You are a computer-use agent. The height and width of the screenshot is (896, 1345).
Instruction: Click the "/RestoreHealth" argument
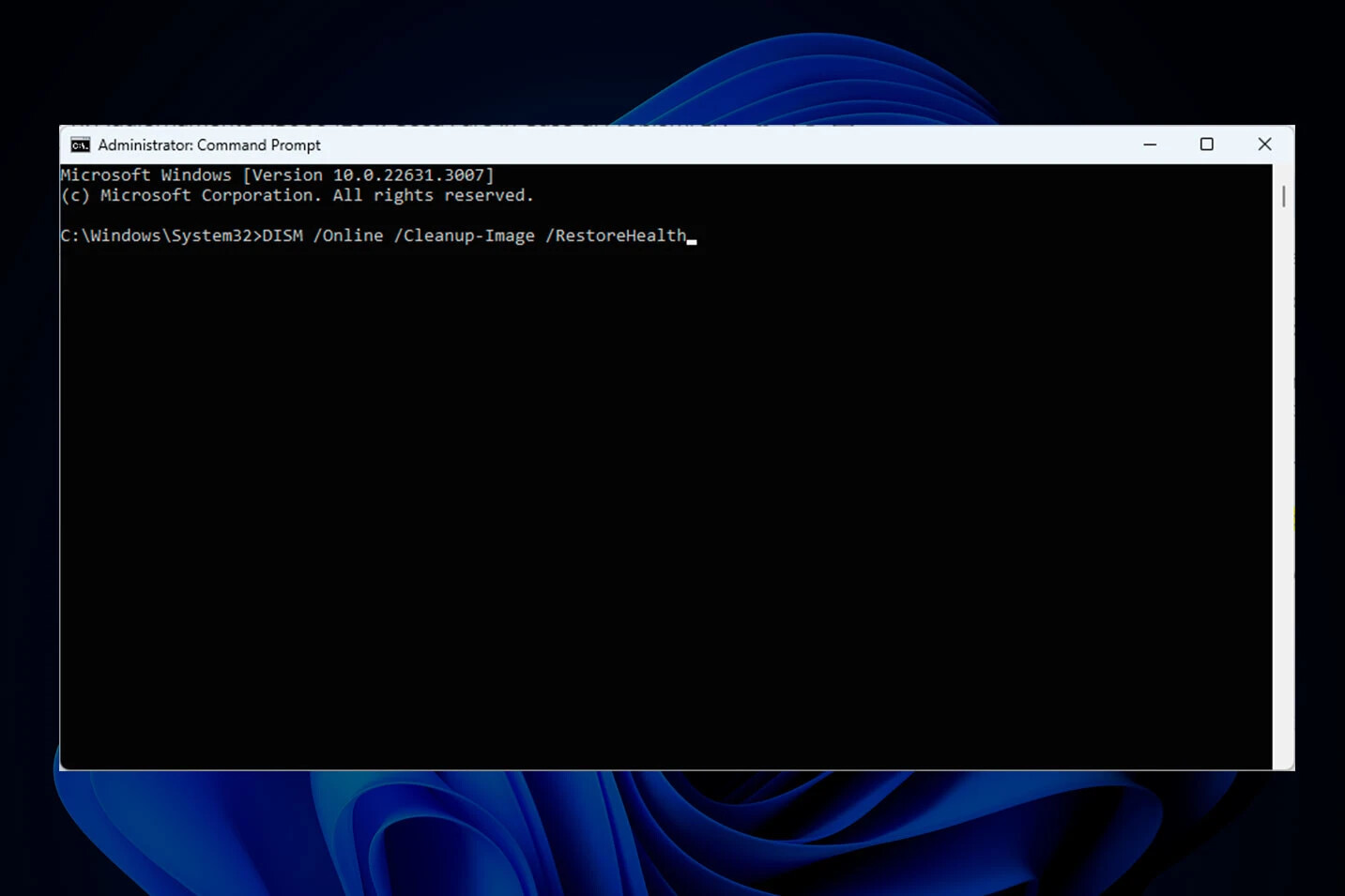(616, 235)
